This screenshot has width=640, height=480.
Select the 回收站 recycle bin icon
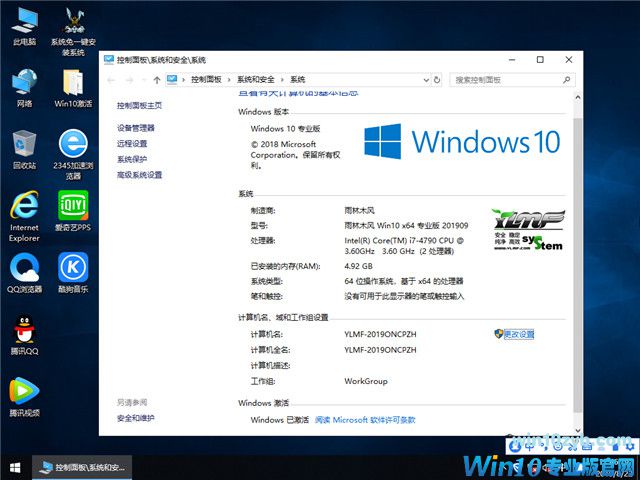pos(24,149)
